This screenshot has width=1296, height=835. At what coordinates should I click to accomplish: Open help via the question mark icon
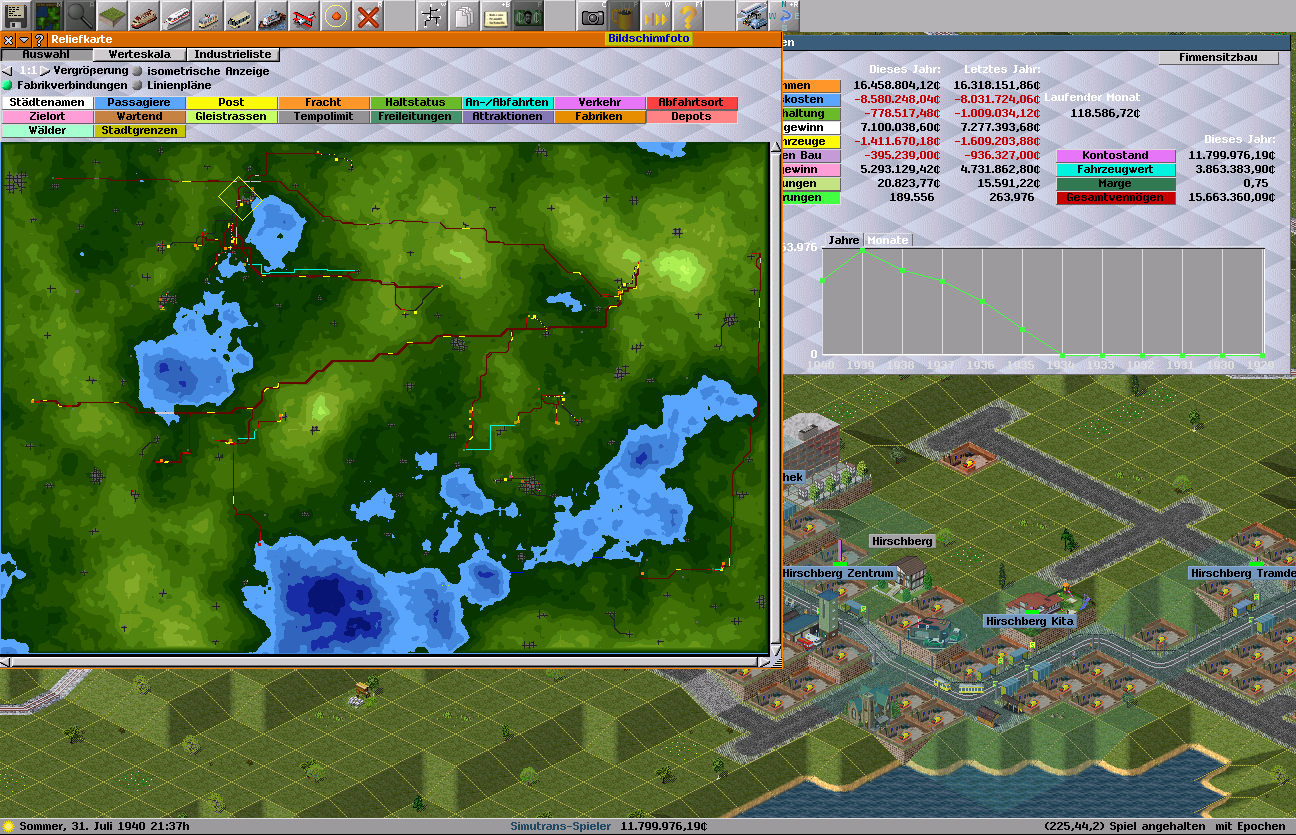coord(688,15)
